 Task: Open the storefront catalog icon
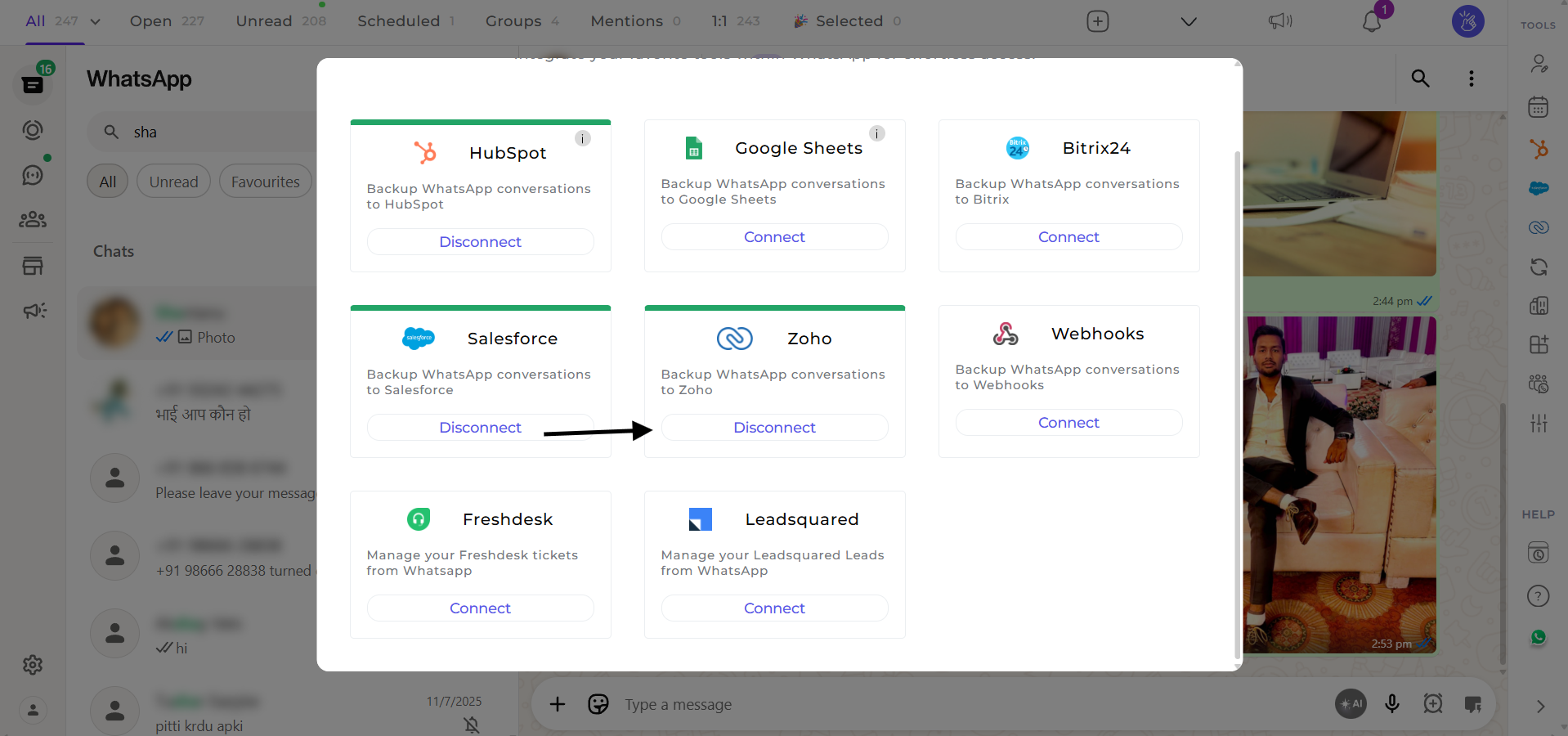click(33, 266)
